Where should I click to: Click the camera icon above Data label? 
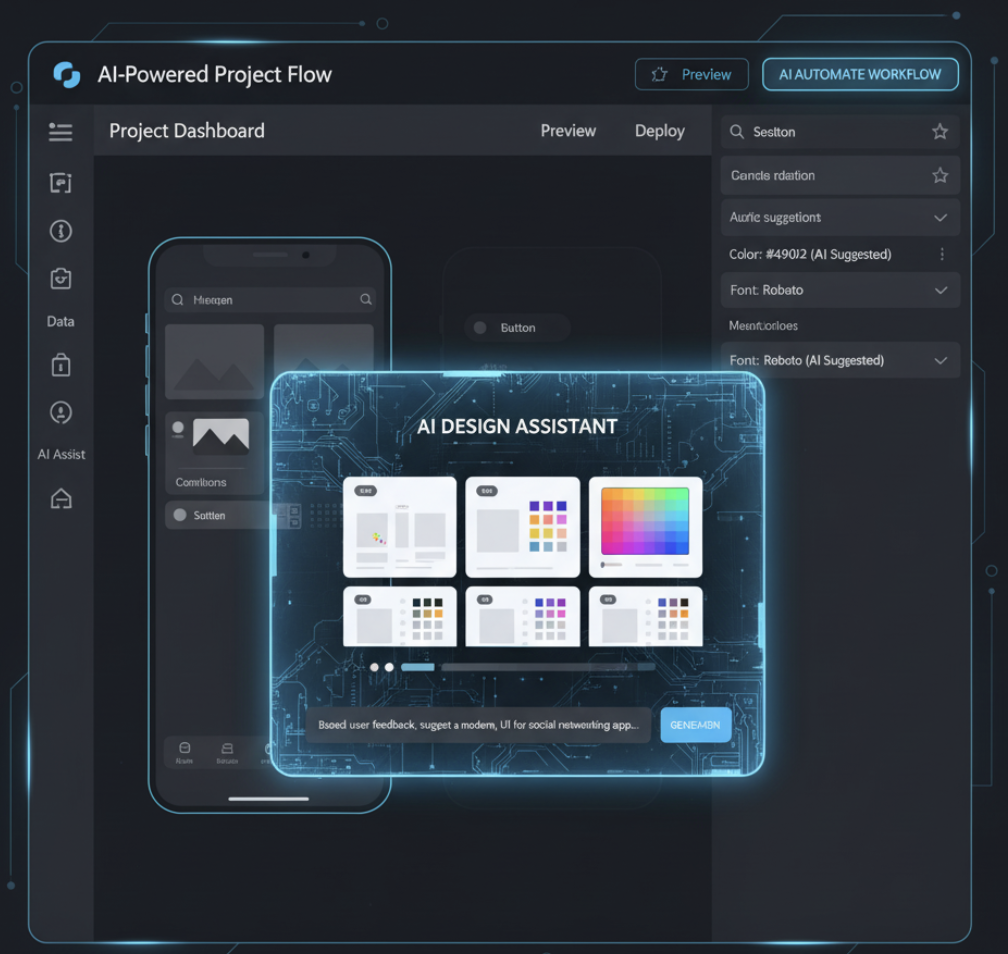60,279
